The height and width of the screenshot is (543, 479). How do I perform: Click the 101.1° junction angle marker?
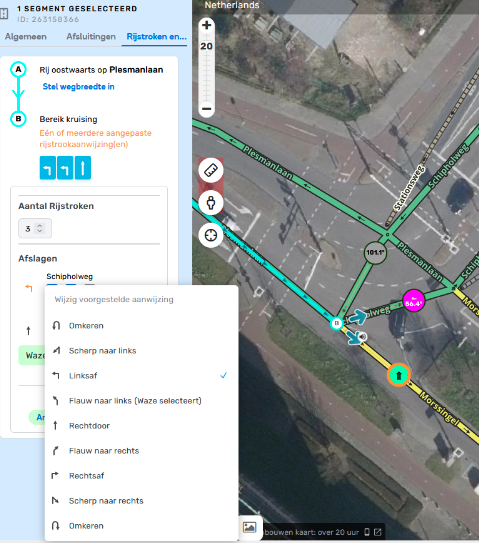[375, 252]
